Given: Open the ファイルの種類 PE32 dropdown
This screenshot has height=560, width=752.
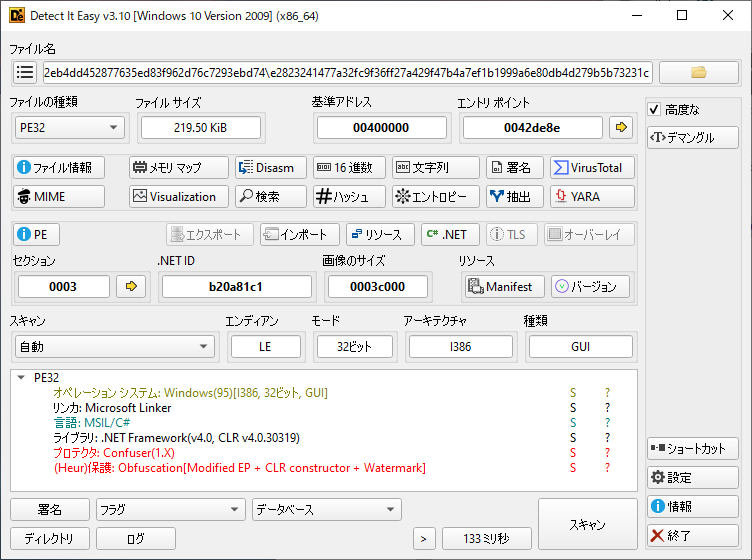Looking at the screenshot, I should click(70, 128).
